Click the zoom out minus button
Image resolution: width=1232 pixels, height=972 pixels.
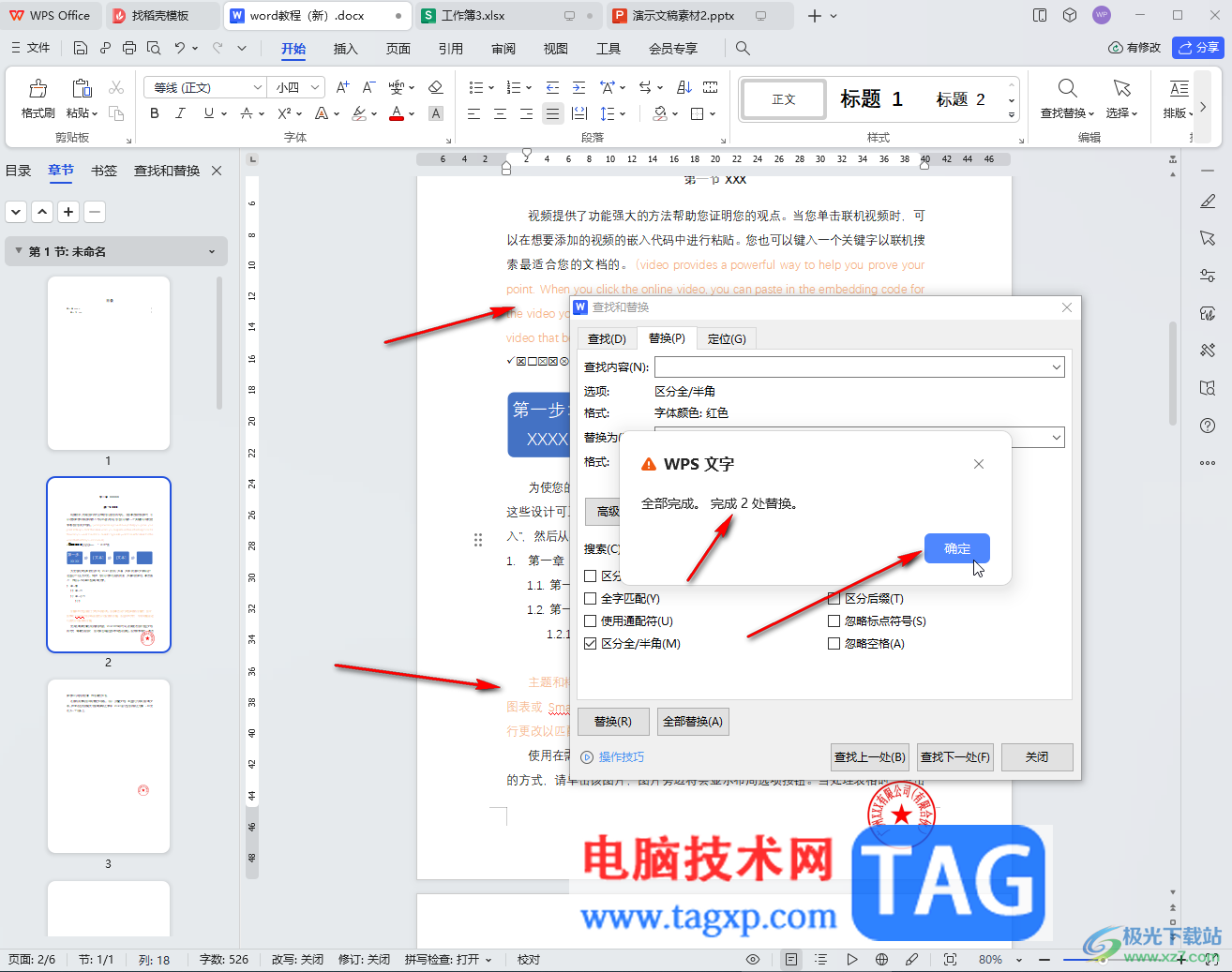1044,960
